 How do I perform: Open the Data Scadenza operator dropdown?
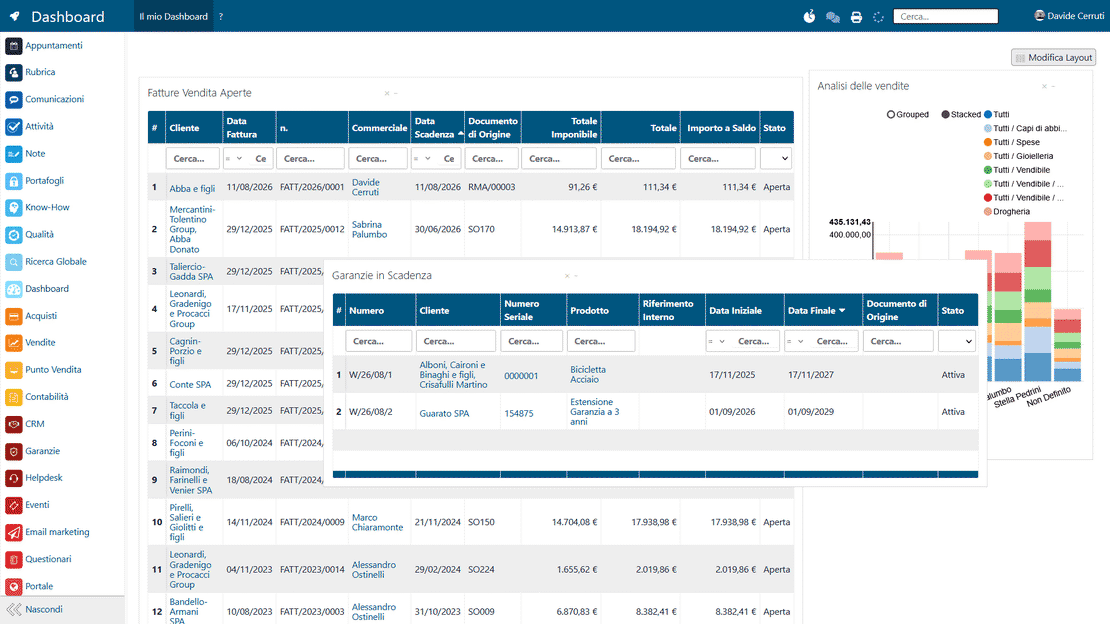[422, 159]
